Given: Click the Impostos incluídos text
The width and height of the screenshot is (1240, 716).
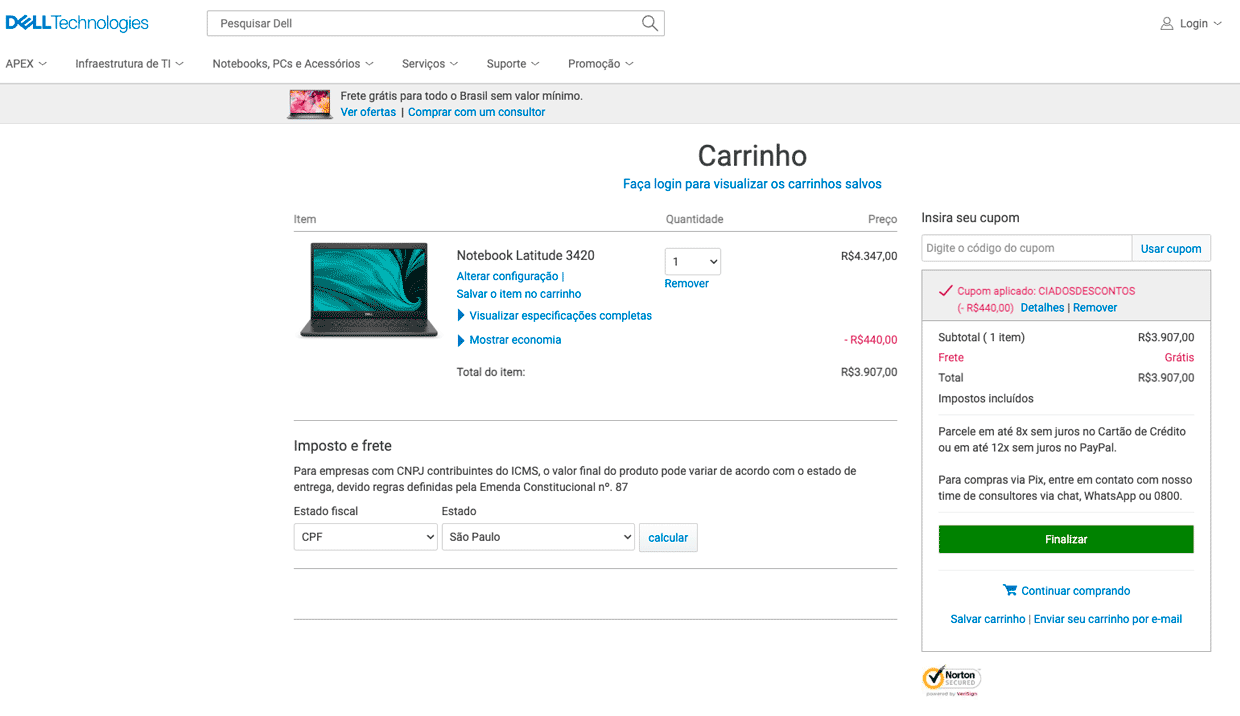Looking at the screenshot, I should coord(986,398).
